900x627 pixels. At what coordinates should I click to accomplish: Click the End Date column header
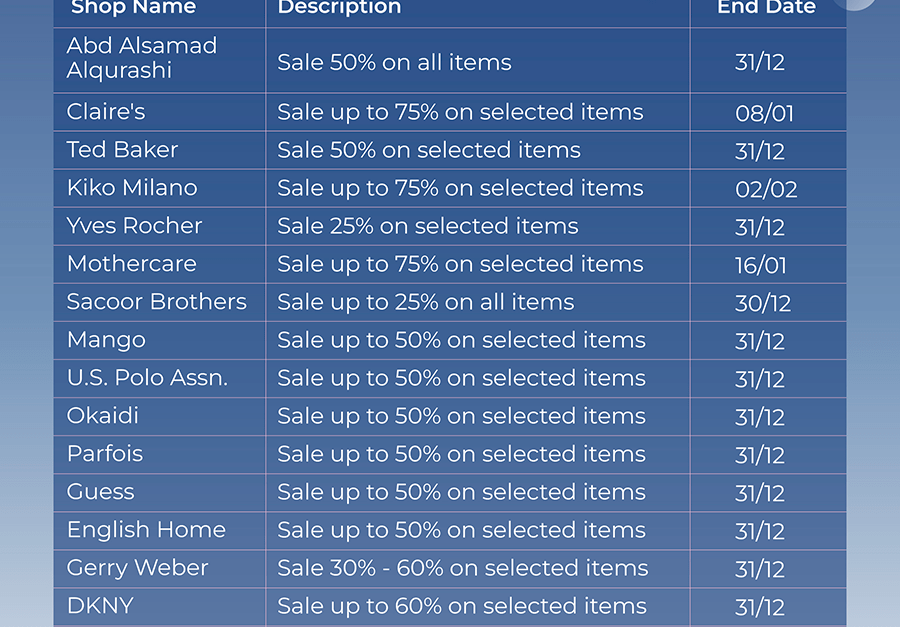[766, 7]
